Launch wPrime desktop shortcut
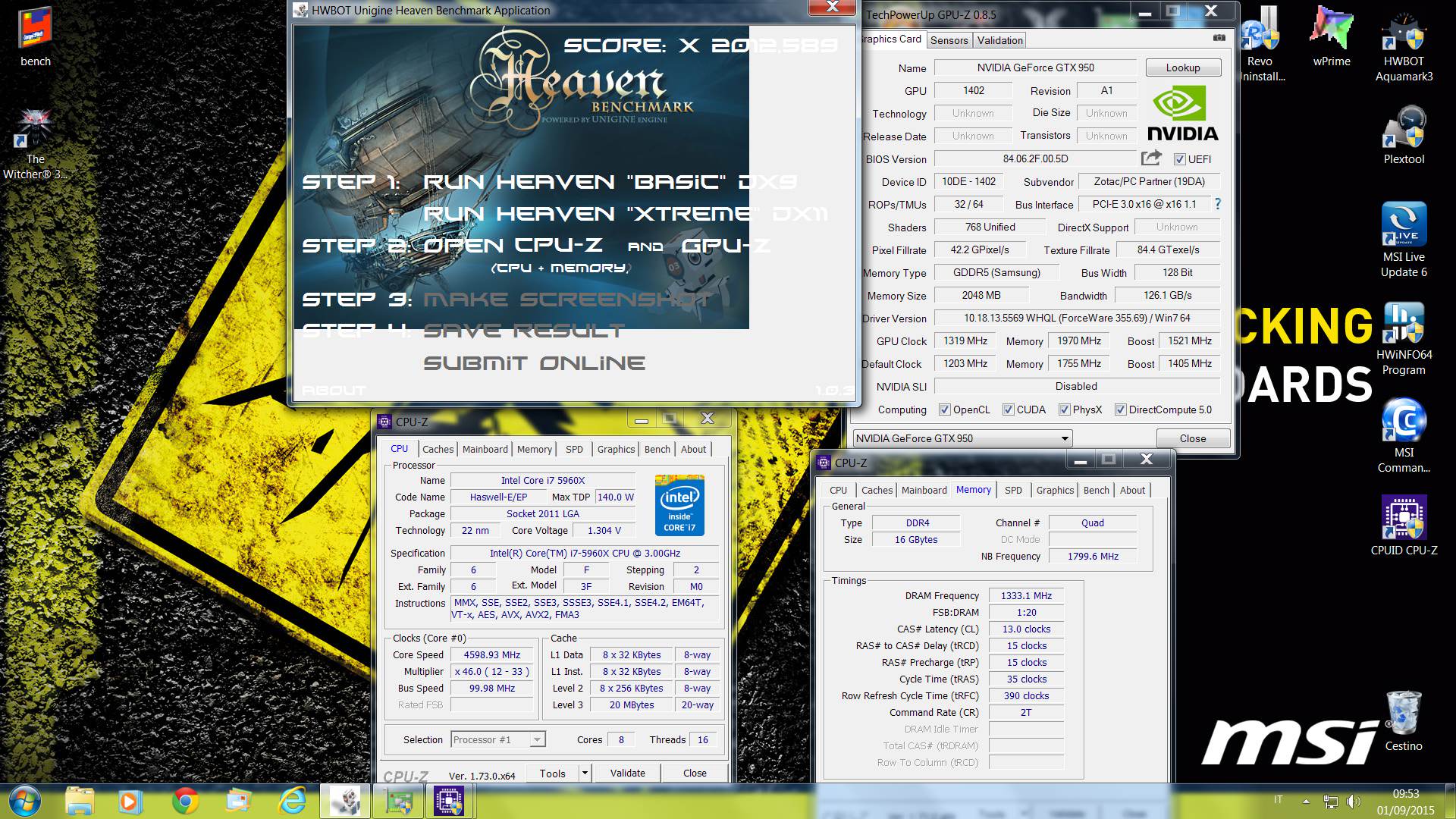This screenshot has width=1456, height=819. 1332,36
